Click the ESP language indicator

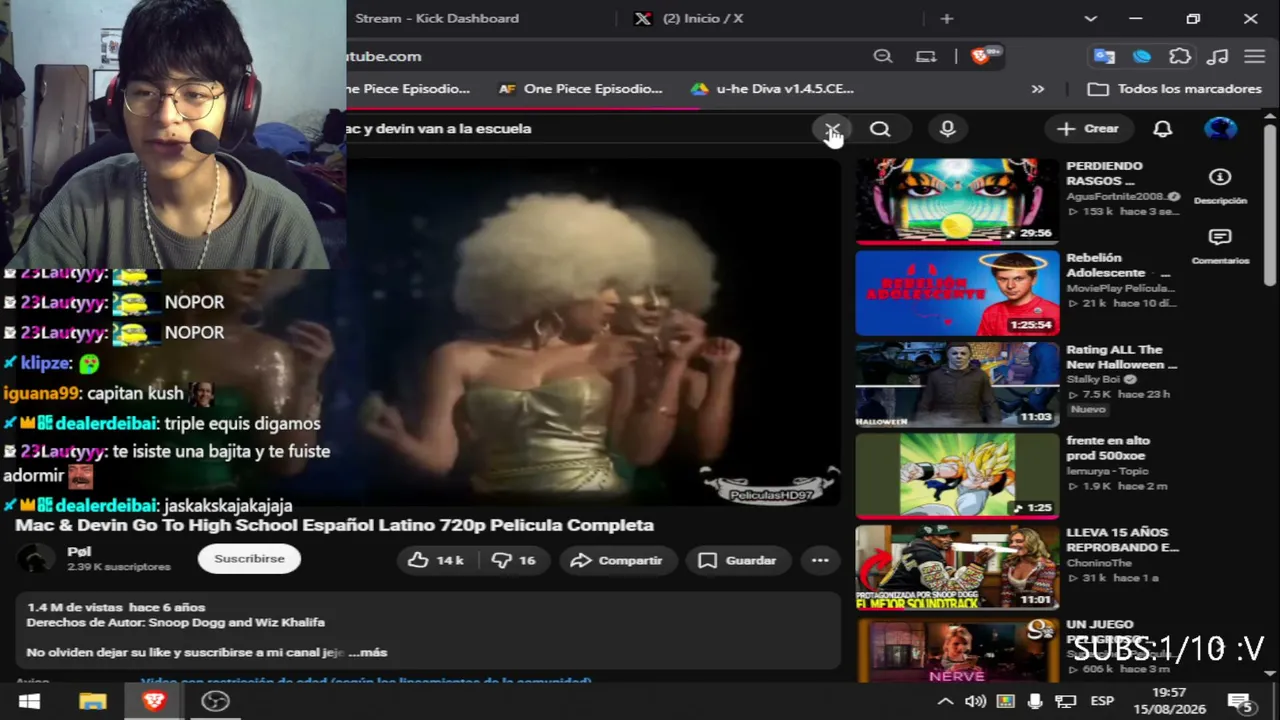1102,702
